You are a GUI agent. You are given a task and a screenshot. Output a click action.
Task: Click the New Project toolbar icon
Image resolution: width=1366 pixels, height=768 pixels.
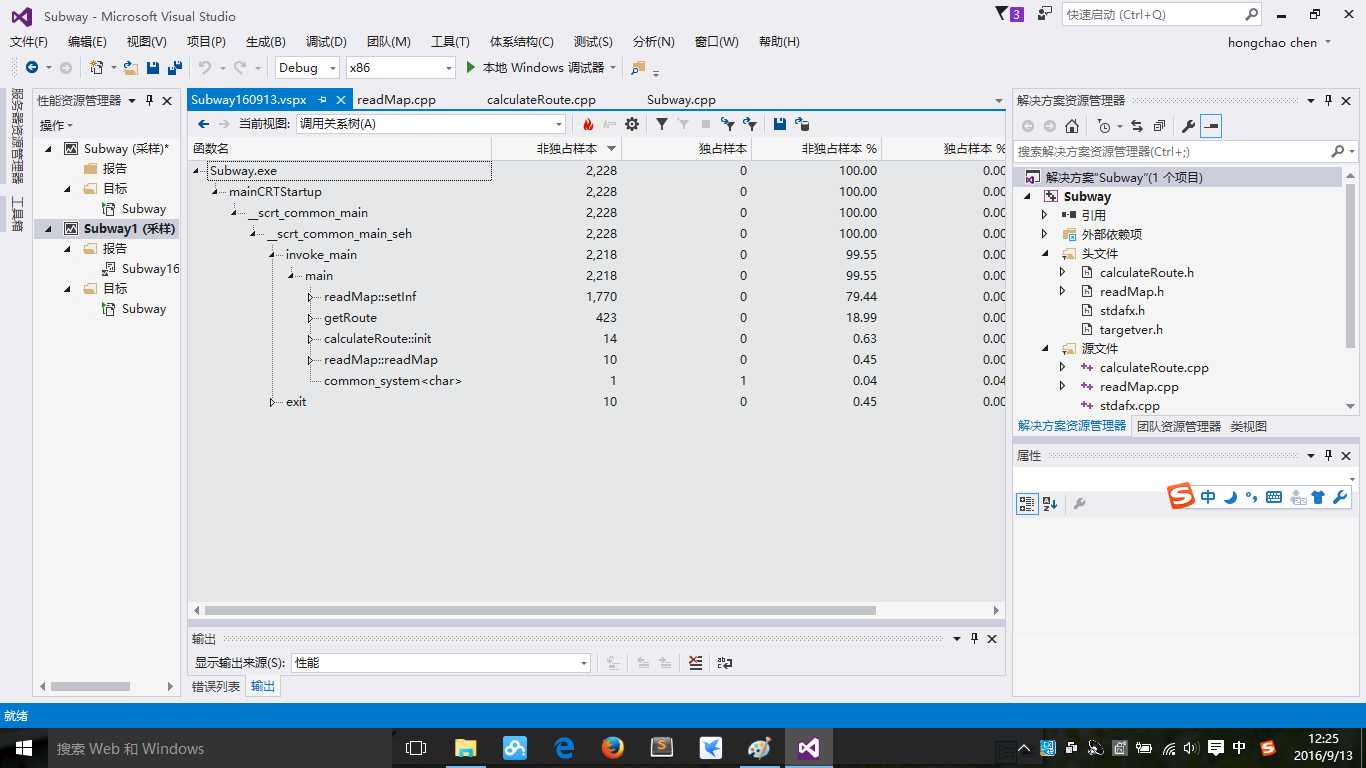coord(96,68)
